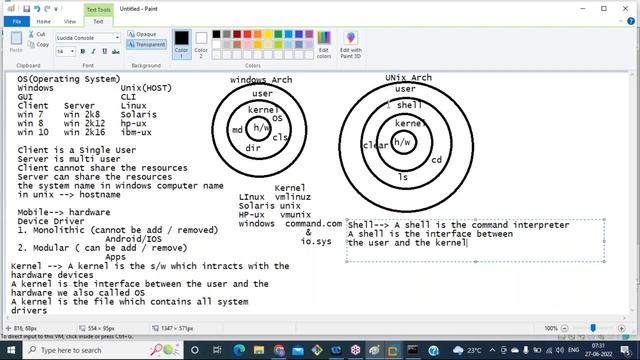Pick the orange color swatch
This screenshot has width=640, height=360.
pyautogui.click(x=258, y=34)
